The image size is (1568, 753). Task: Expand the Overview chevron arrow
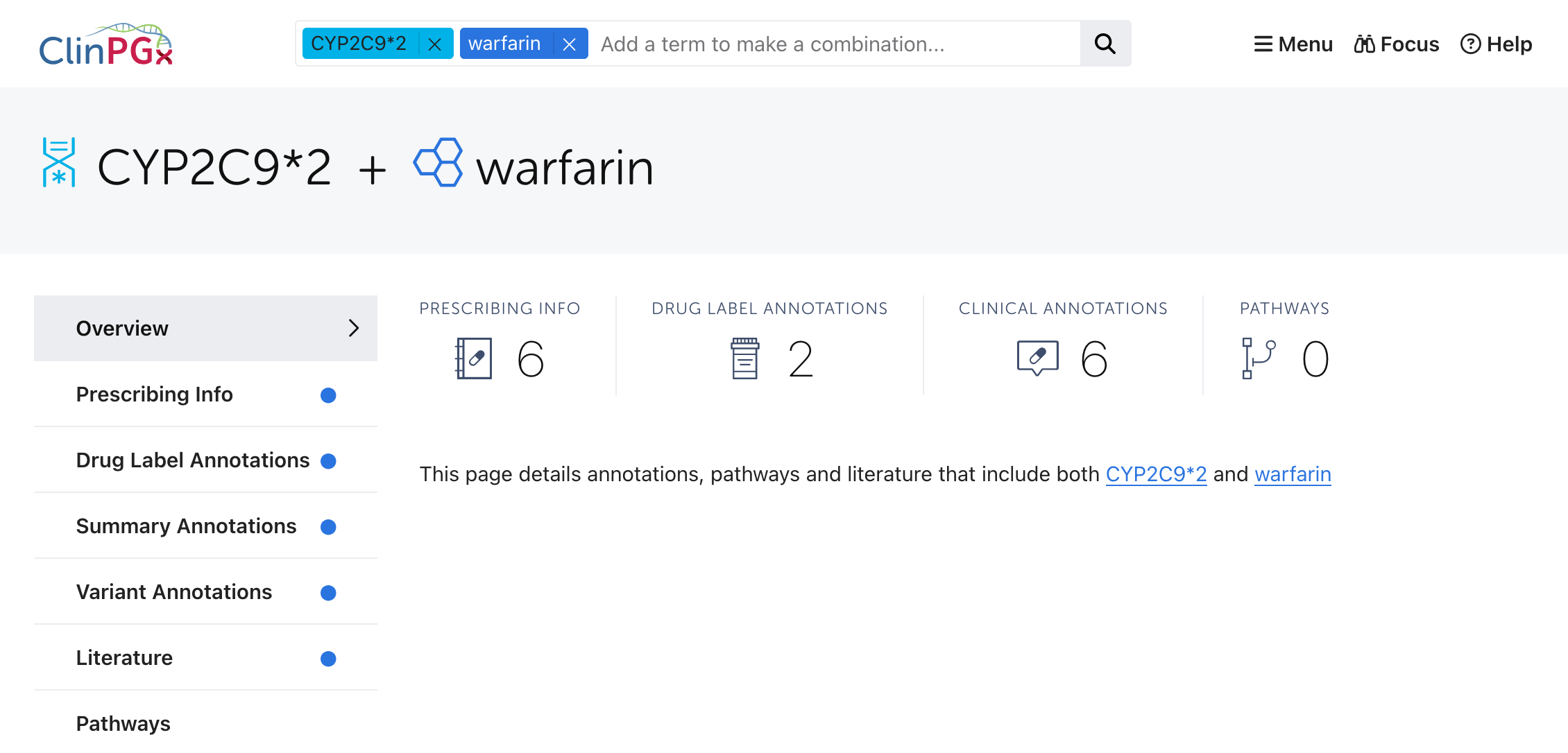point(354,328)
